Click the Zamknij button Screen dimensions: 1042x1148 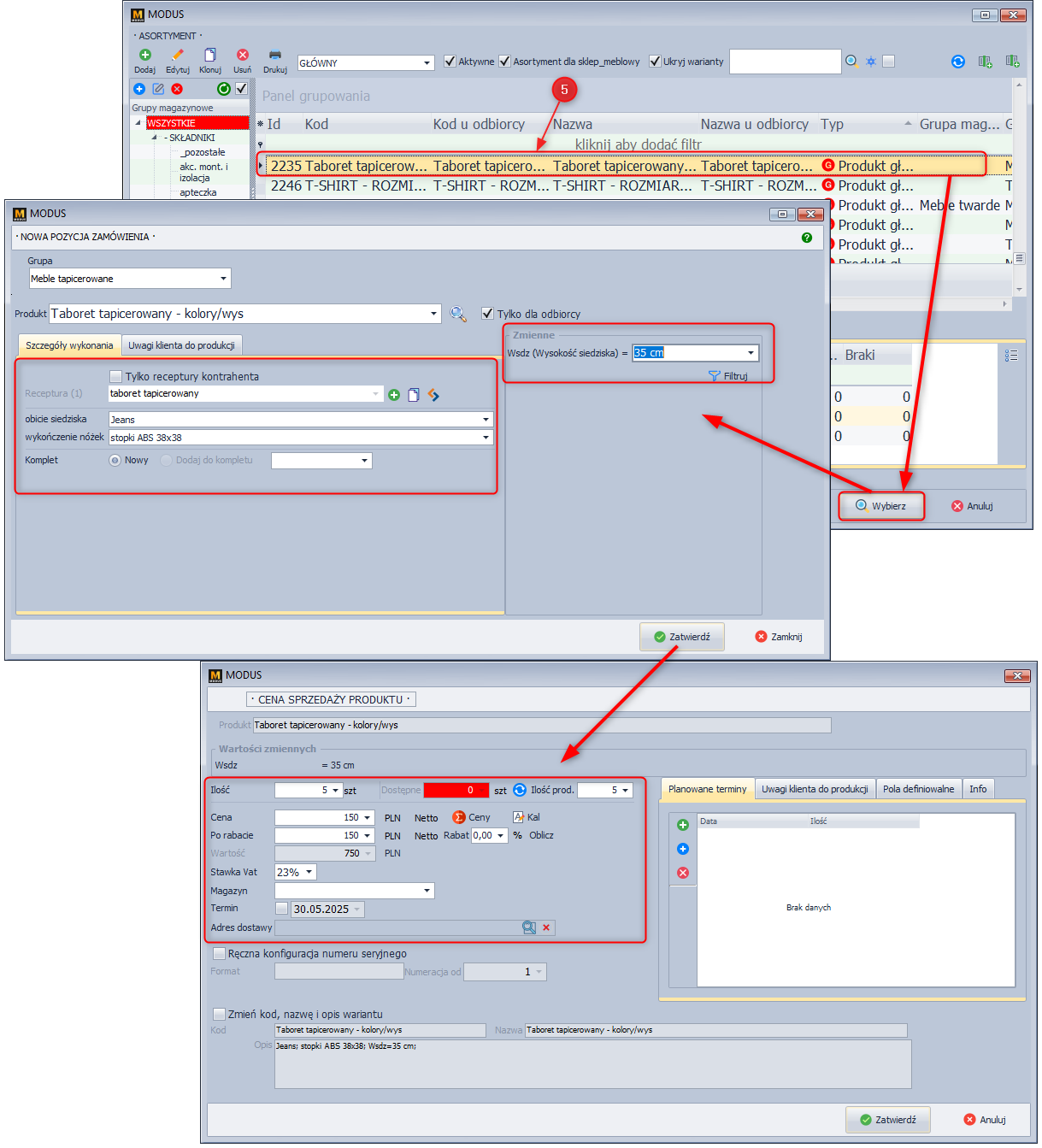click(779, 637)
